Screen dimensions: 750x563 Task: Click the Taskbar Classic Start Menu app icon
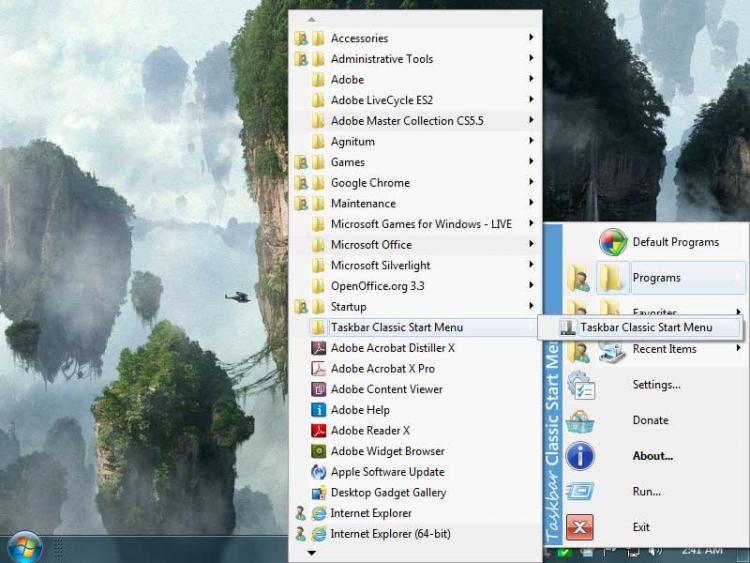point(568,327)
